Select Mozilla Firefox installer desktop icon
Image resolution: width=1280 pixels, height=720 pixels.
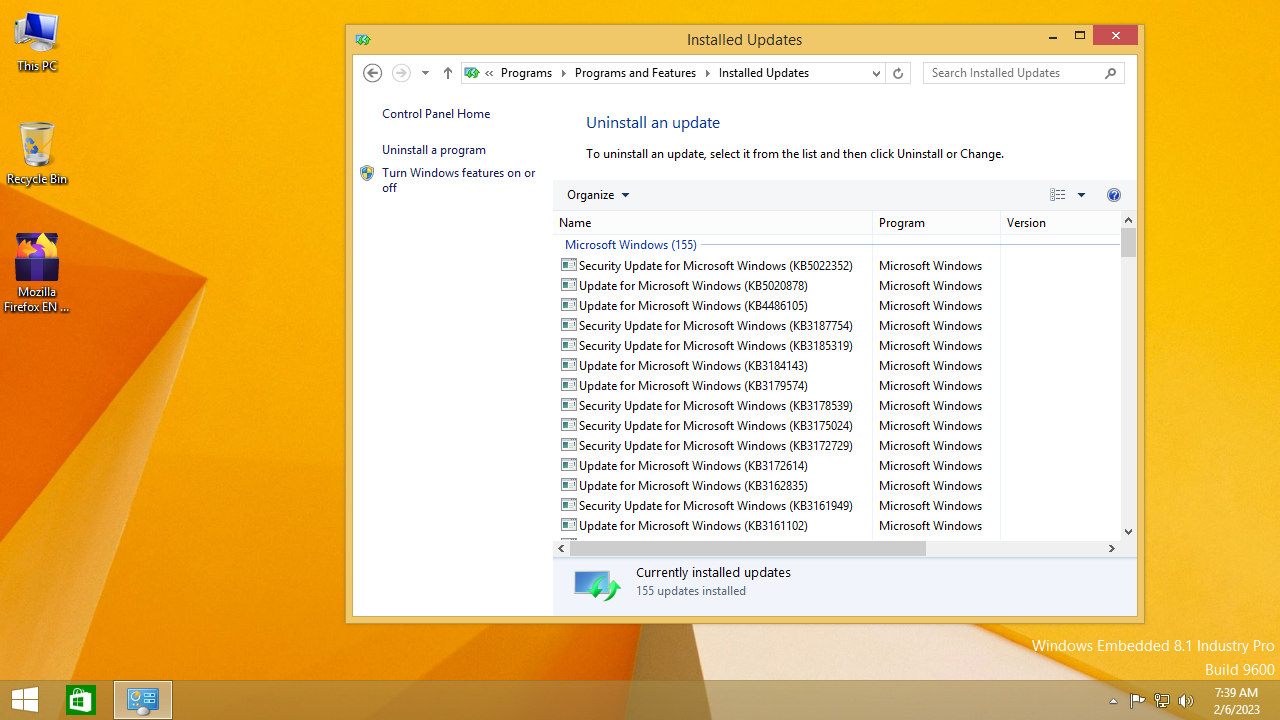pyautogui.click(x=37, y=273)
